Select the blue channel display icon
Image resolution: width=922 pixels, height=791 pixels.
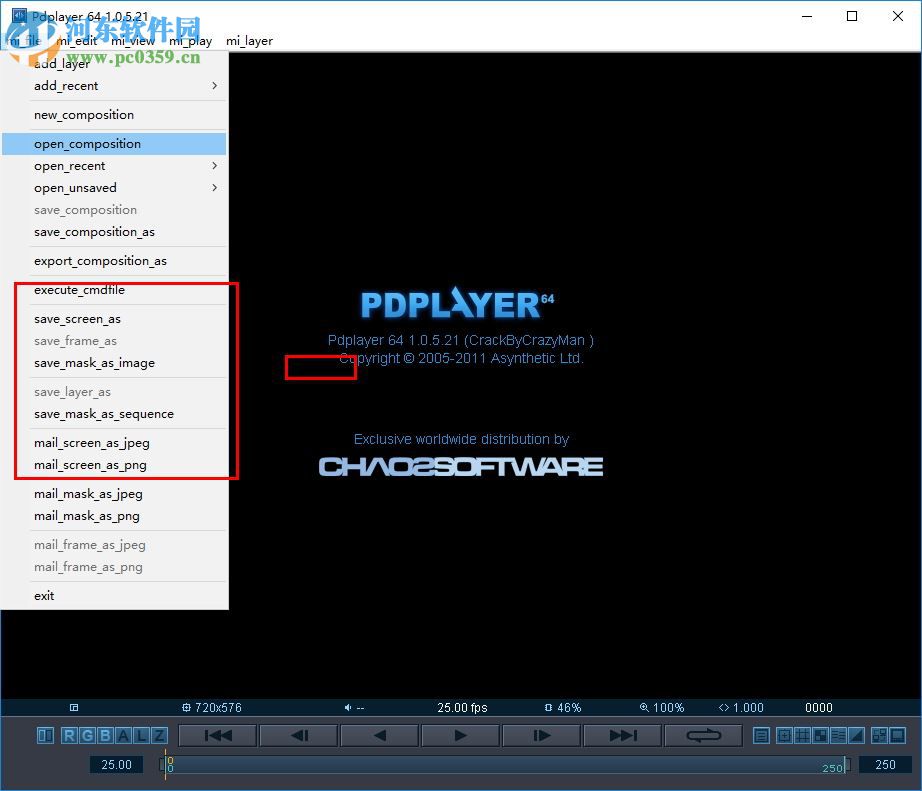(107, 734)
